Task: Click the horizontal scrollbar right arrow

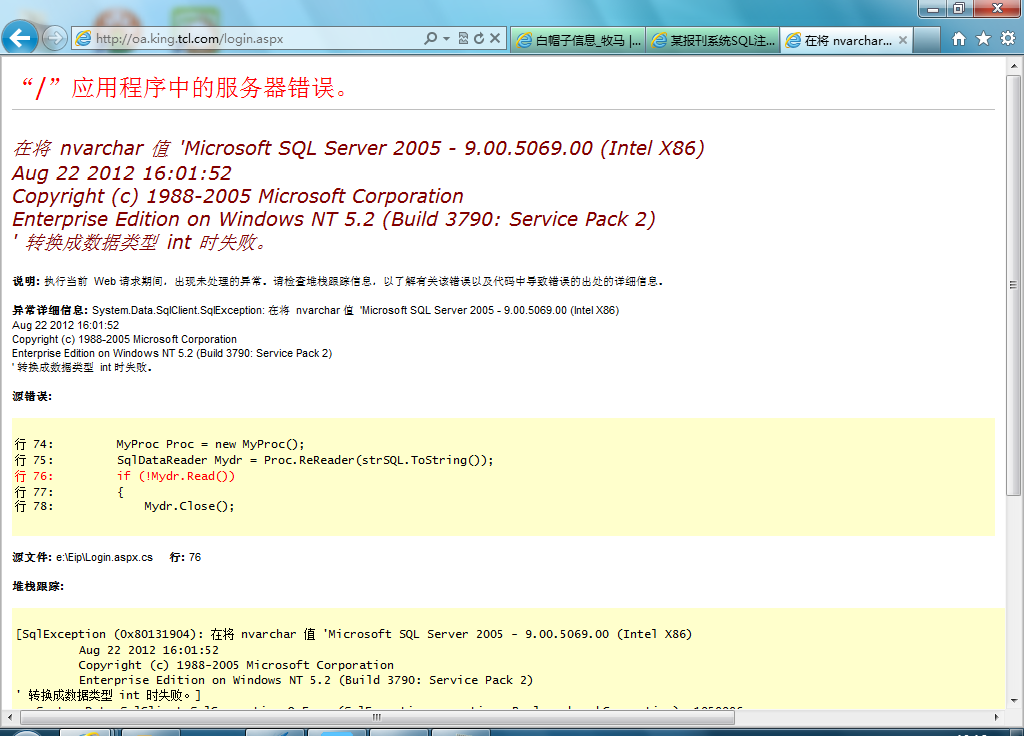Action: tap(997, 717)
